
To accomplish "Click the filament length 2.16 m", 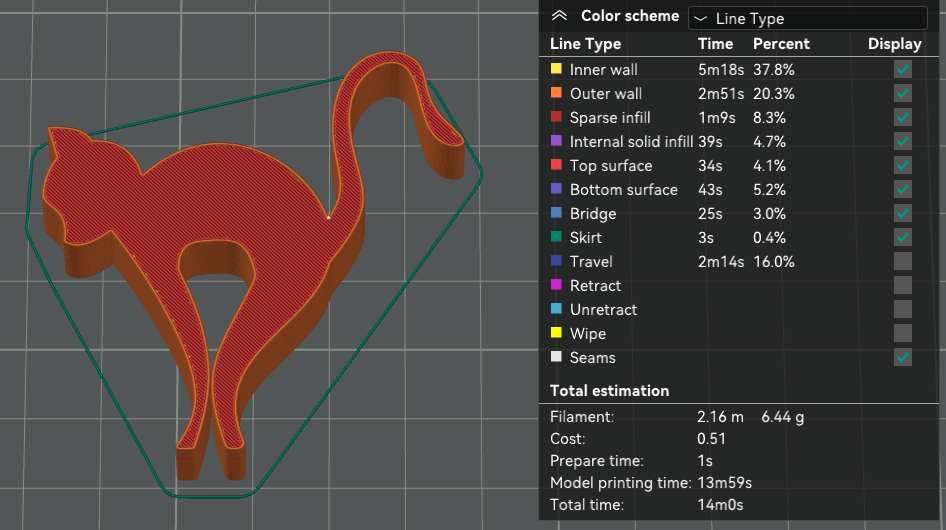I will [720, 417].
